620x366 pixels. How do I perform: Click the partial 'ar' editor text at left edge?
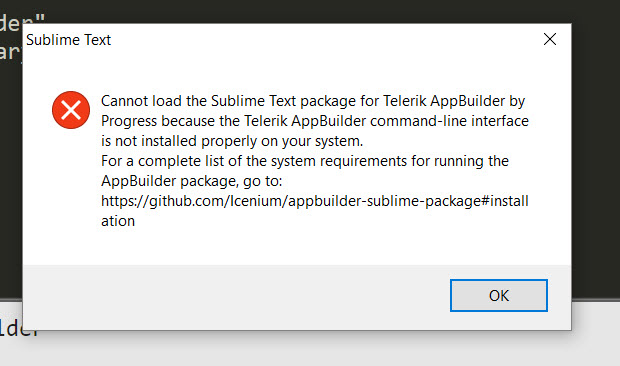pos(10,52)
